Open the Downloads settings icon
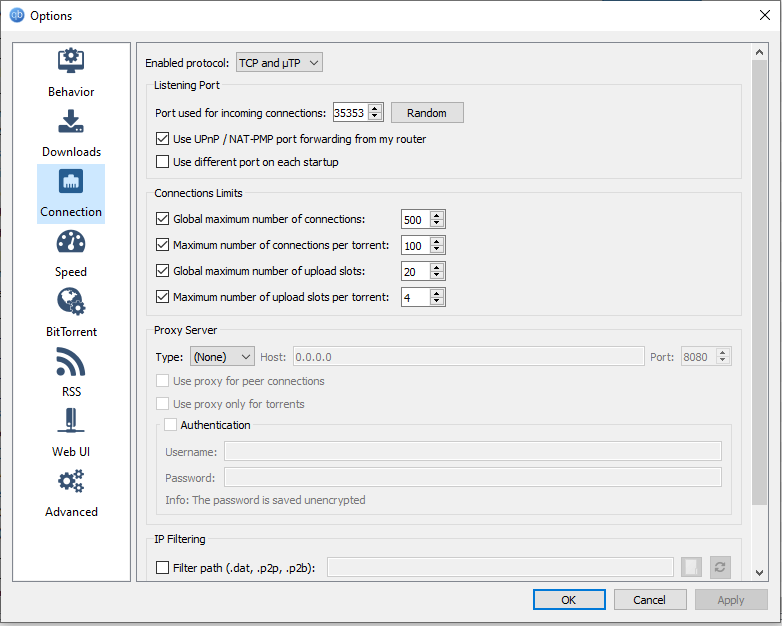This screenshot has height=626, width=782. (71, 121)
